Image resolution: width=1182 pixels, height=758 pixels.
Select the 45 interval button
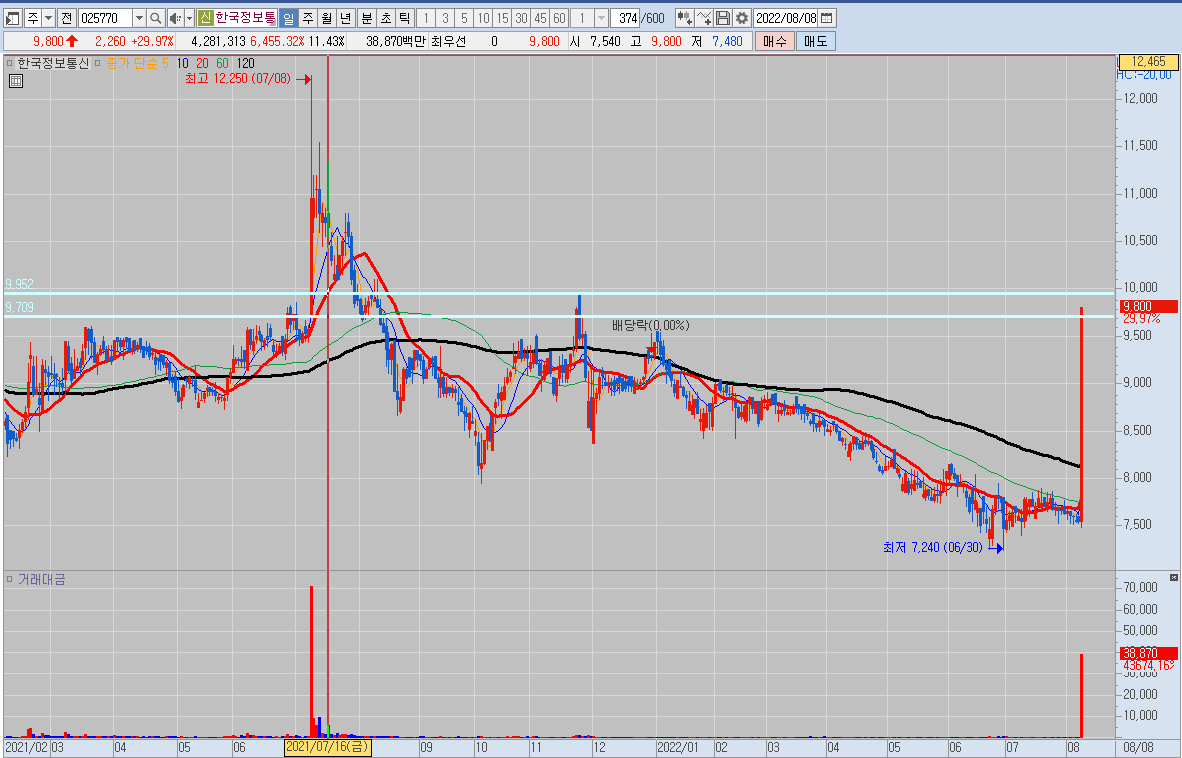[540, 18]
